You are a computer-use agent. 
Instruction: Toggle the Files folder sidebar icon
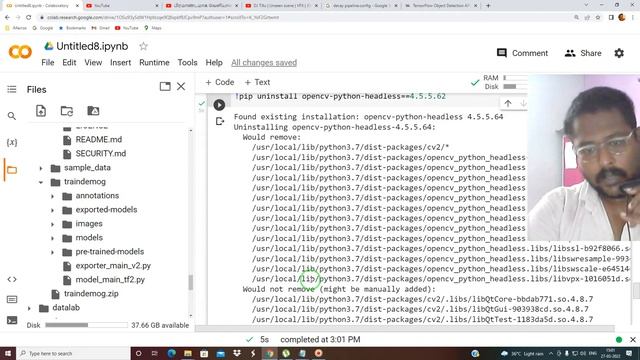(12, 170)
